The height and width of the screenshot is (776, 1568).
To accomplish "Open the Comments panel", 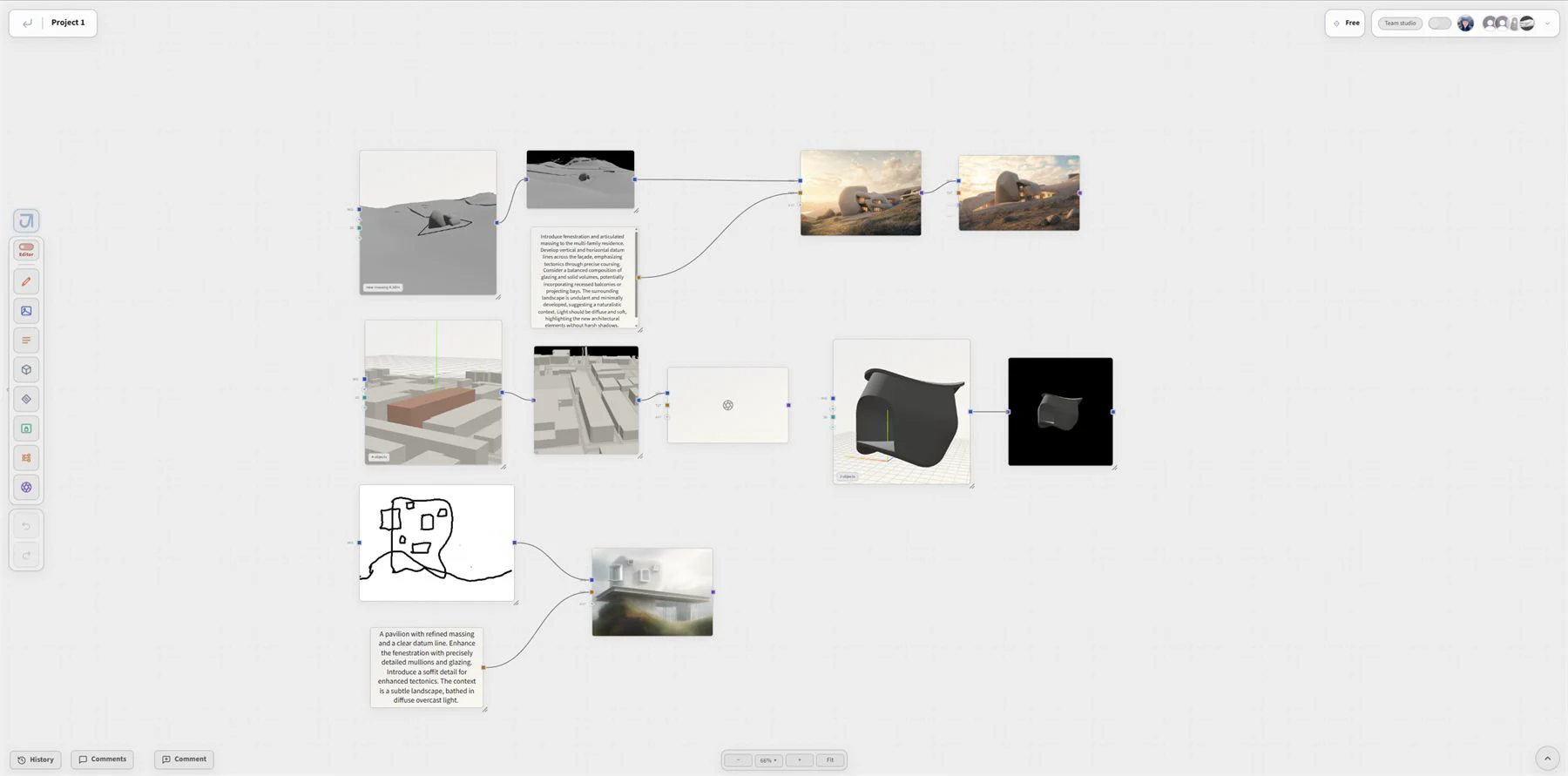I will click(103, 759).
